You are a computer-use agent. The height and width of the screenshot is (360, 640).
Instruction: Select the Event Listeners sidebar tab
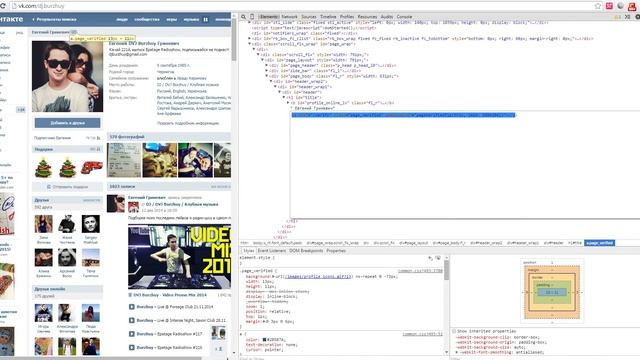271,251
